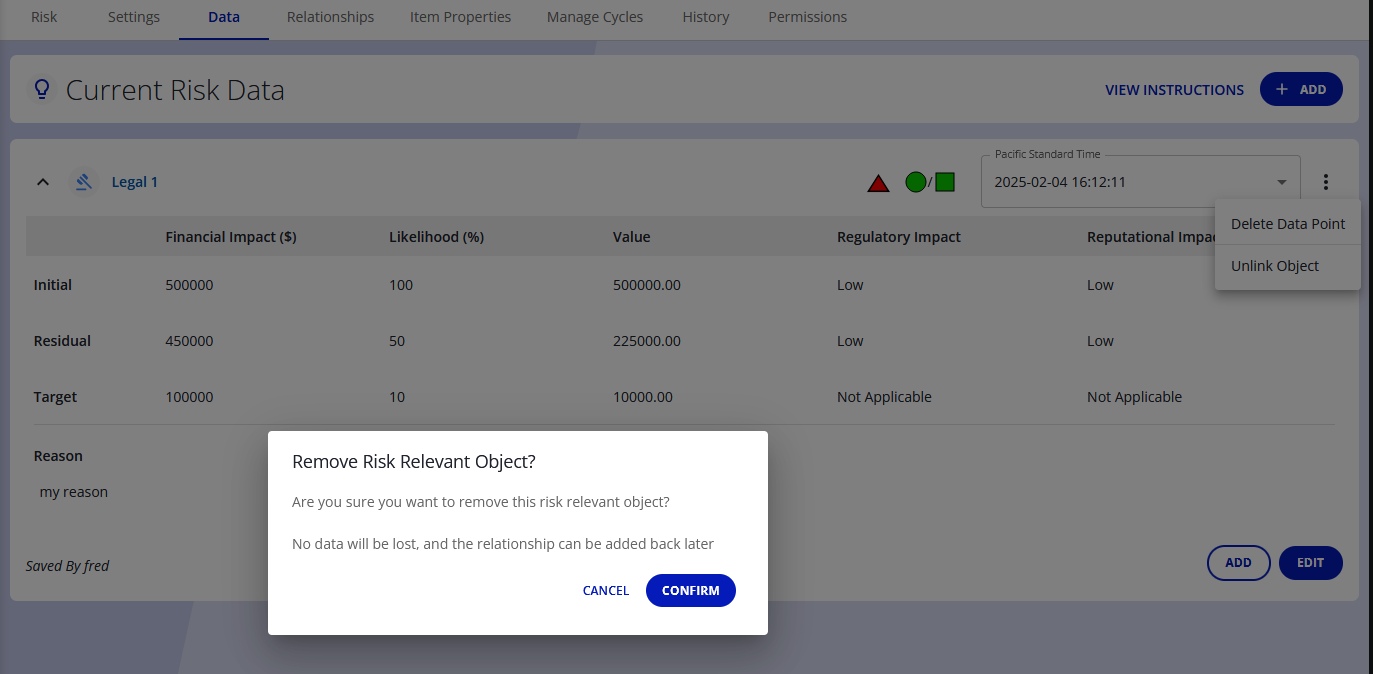Image resolution: width=1373 pixels, height=674 pixels.
Task: Open the Legal 1 object link
Action: click(134, 182)
